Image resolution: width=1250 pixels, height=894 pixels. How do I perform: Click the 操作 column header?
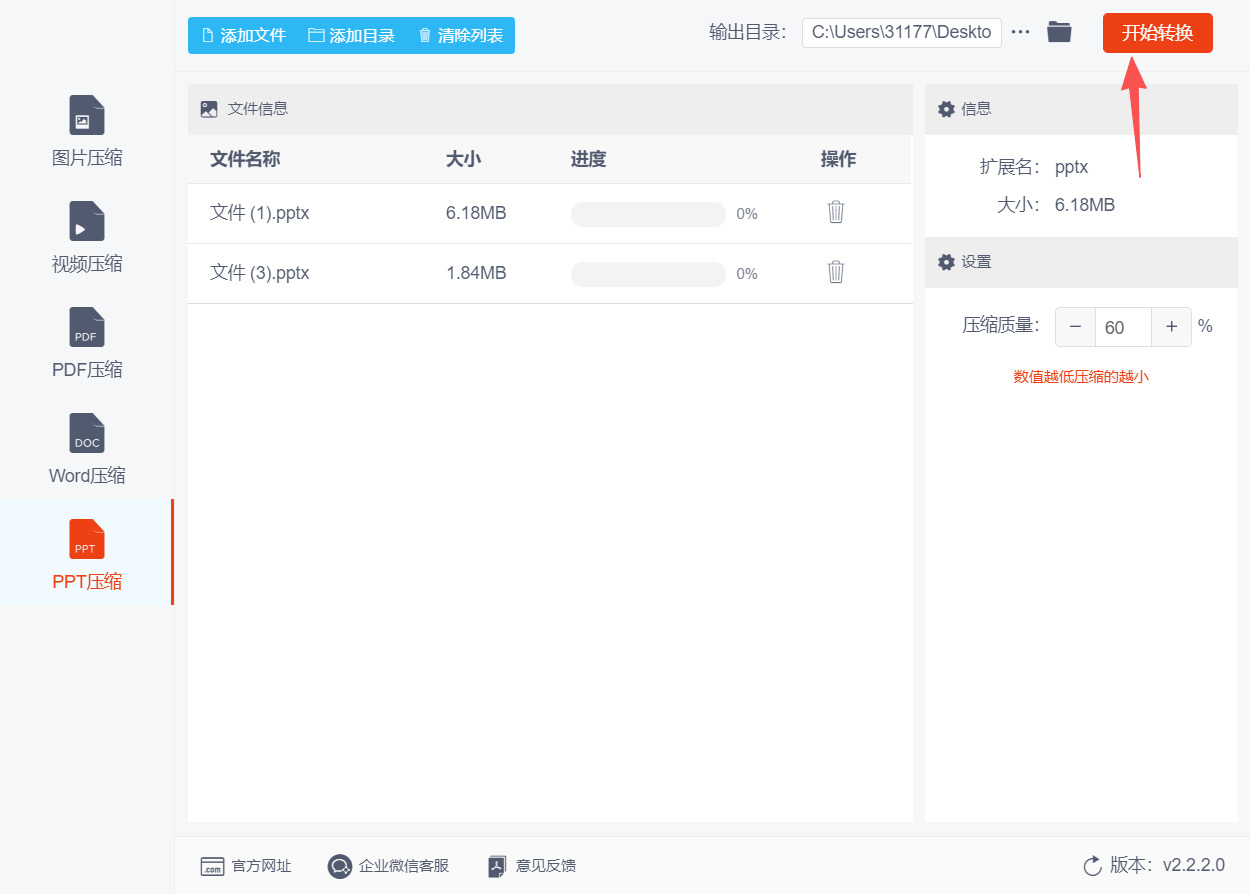tap(838, 159)
